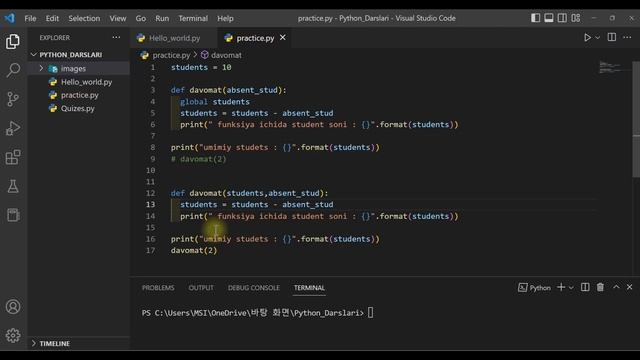Click the editor vertical scrollbar
The image size is (640, 360).
coord(636,119)
